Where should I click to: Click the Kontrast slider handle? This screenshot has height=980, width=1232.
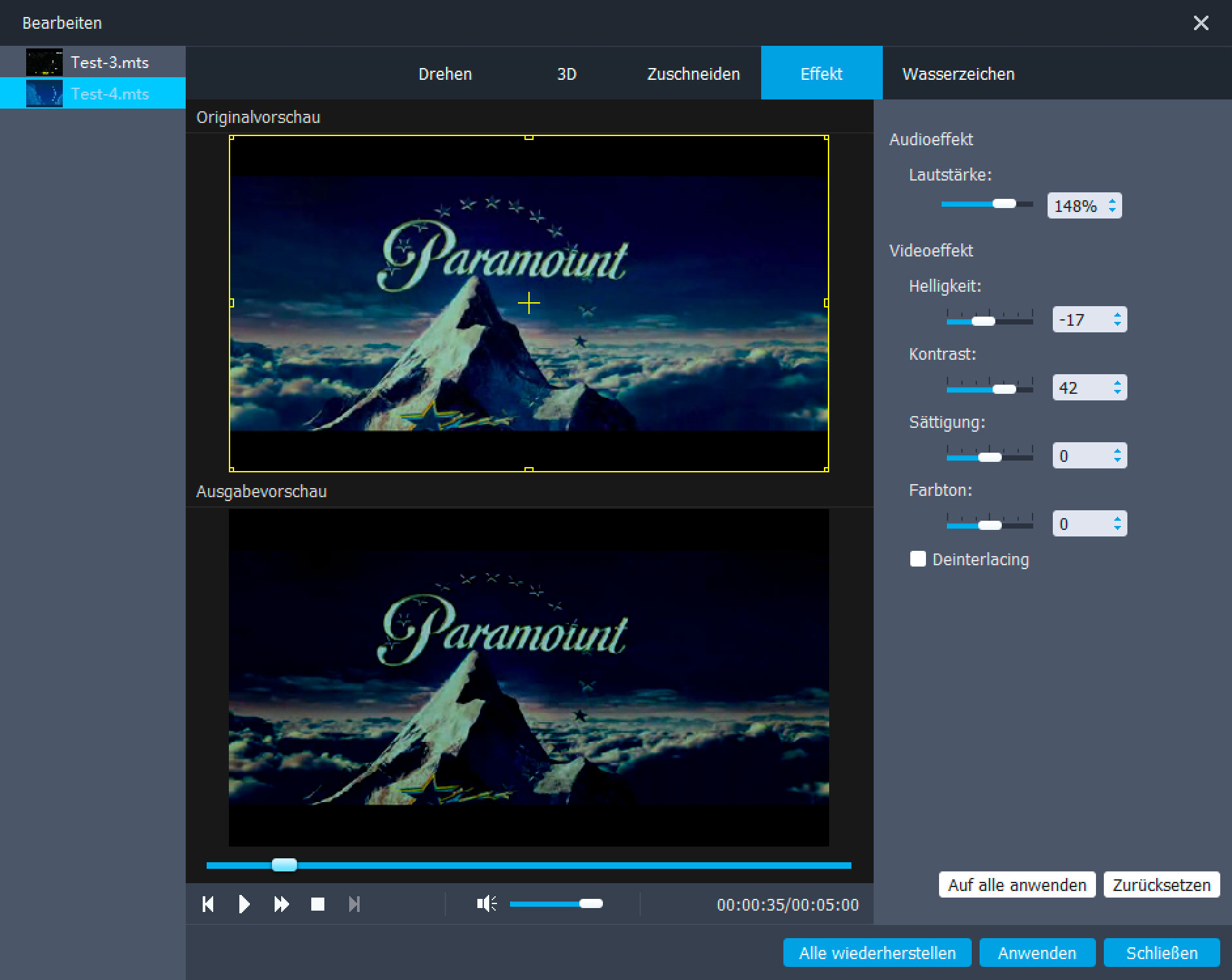click(1004, 389)
